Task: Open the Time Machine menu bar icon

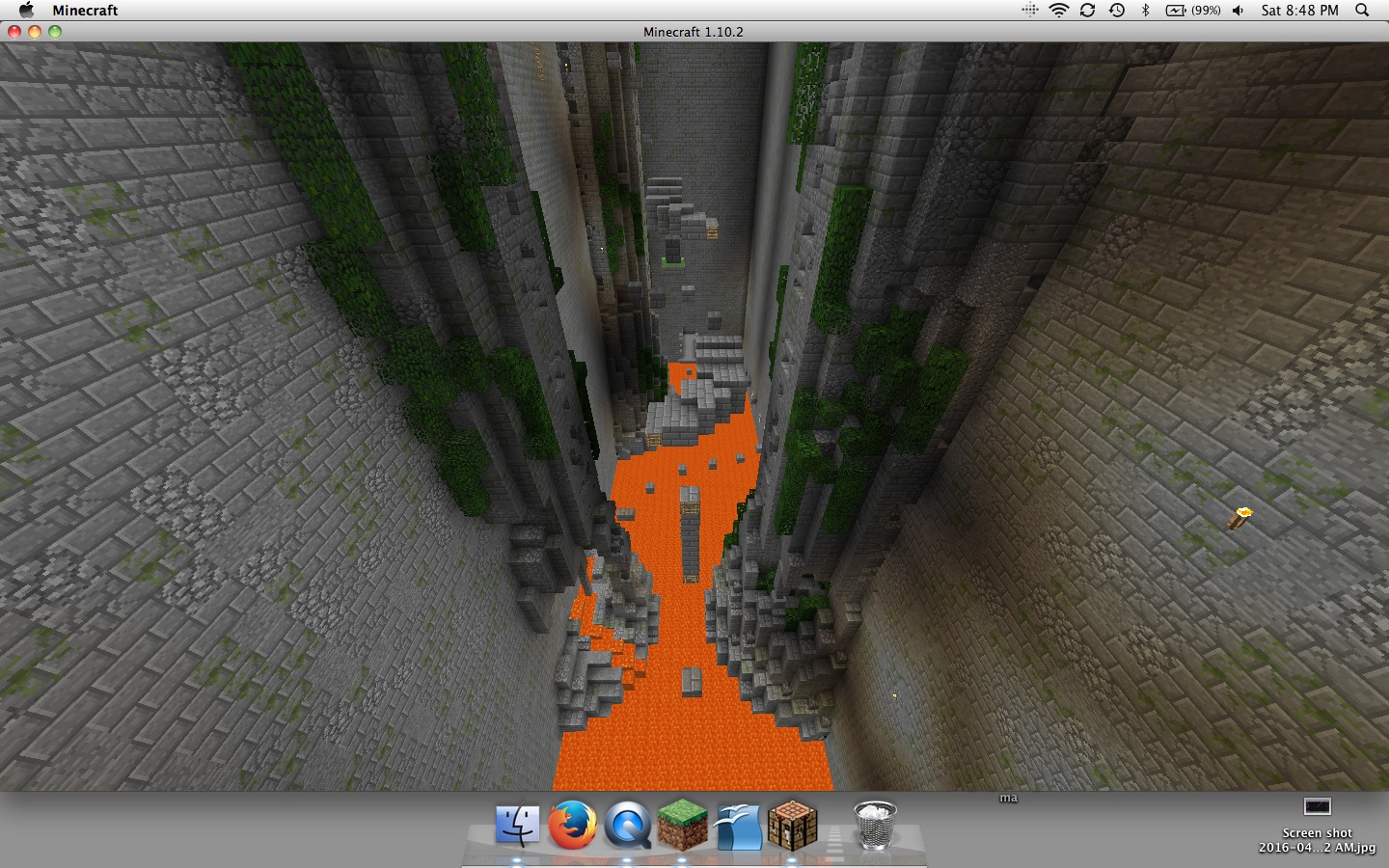Action: (1117, 10)
